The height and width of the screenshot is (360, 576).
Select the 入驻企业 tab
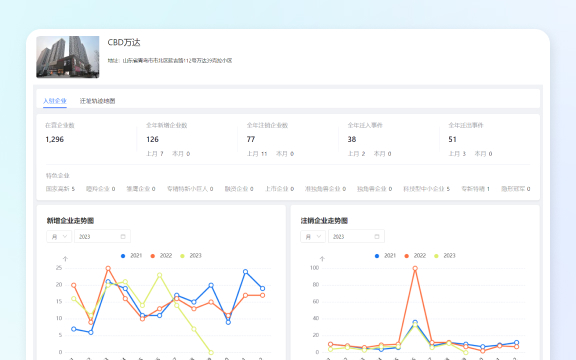pyautogui.click(x=55, y=101)
